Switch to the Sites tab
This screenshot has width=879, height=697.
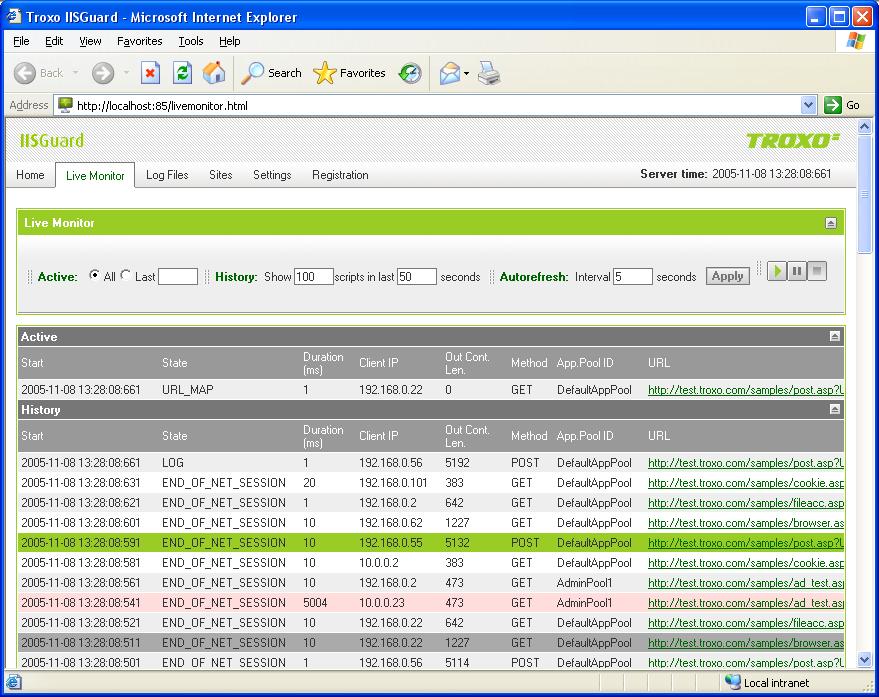220,175
